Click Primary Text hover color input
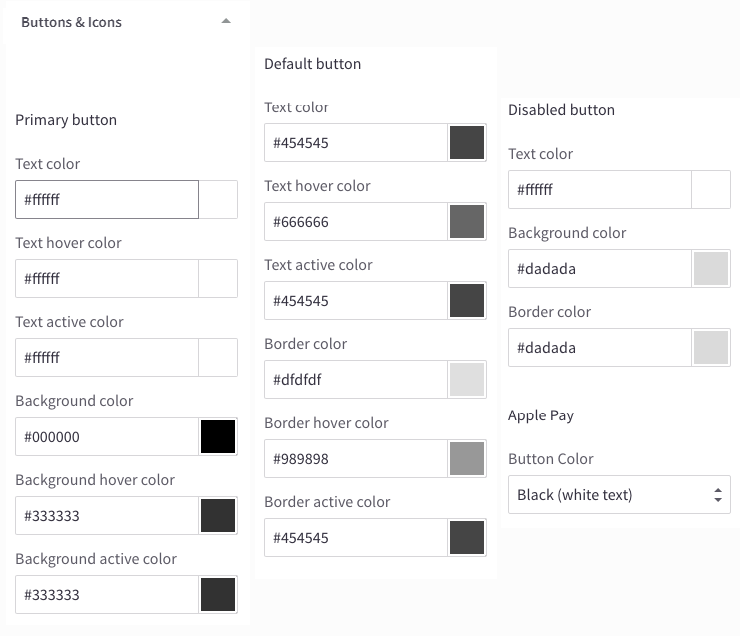This screenshot has height=636, width=740. click(107, 279)
